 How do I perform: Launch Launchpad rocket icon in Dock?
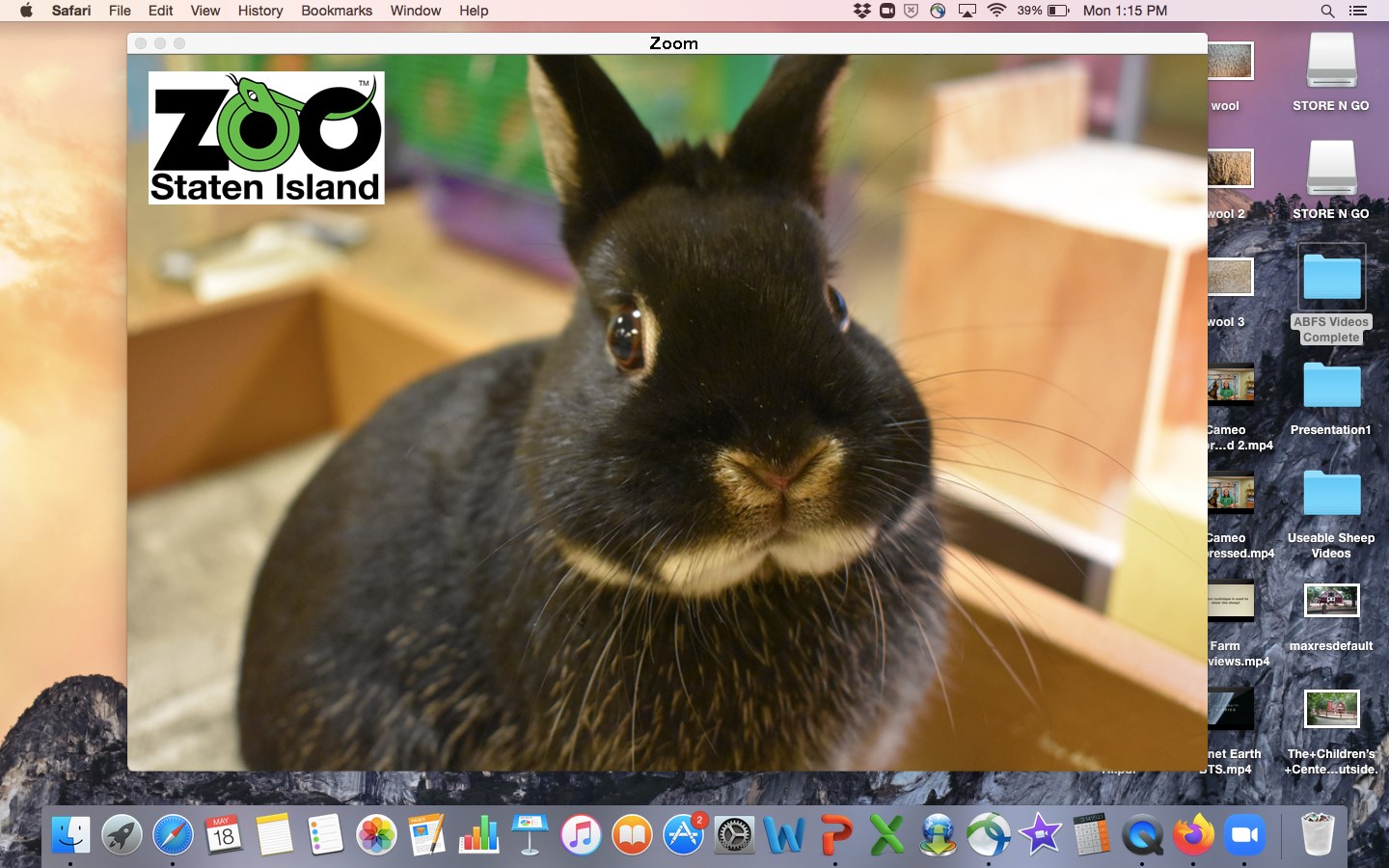click(x=122, y=834)
